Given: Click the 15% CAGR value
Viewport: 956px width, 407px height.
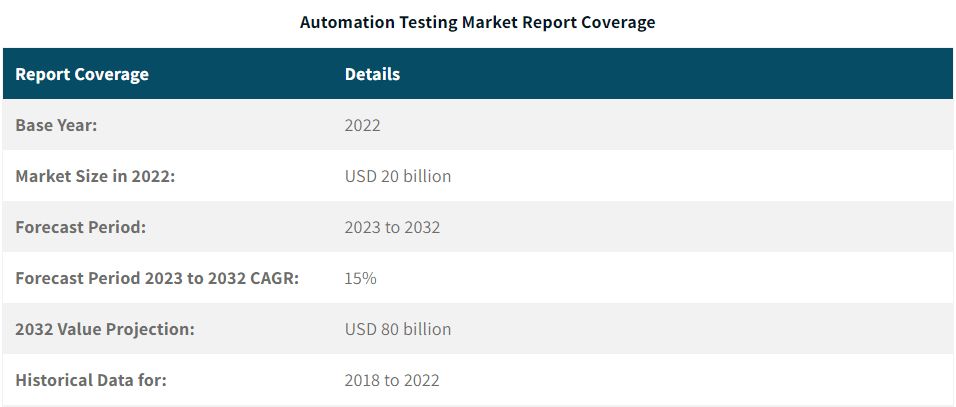Looking at the screenshot, I should (360, 278).
